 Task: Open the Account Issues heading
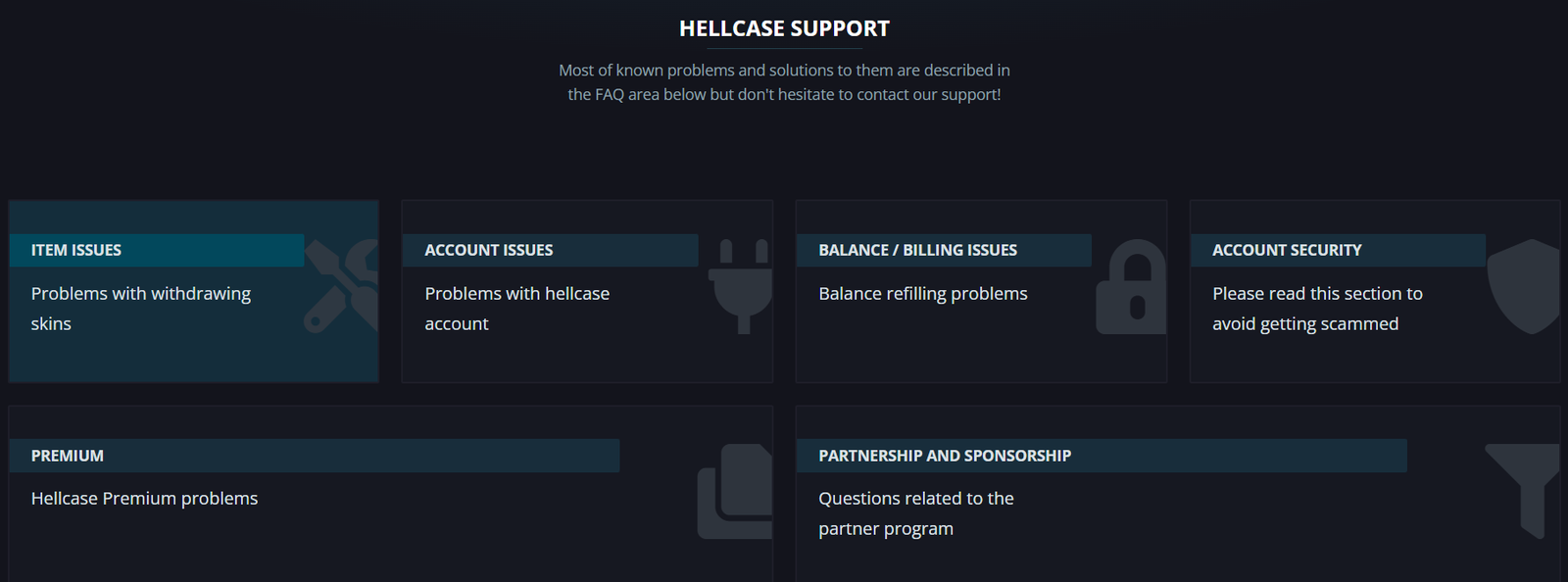[x=488, y=250]
